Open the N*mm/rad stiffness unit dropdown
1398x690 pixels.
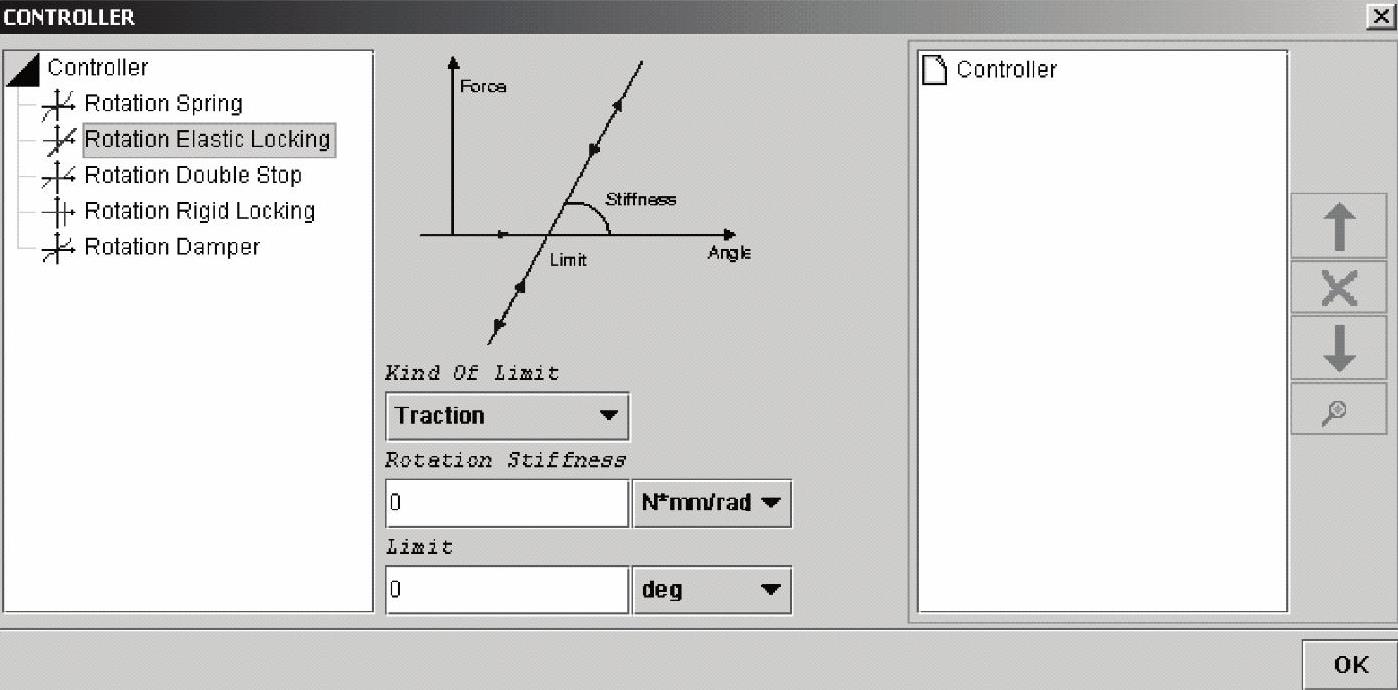pyautogui.click(x=711, y=503)
